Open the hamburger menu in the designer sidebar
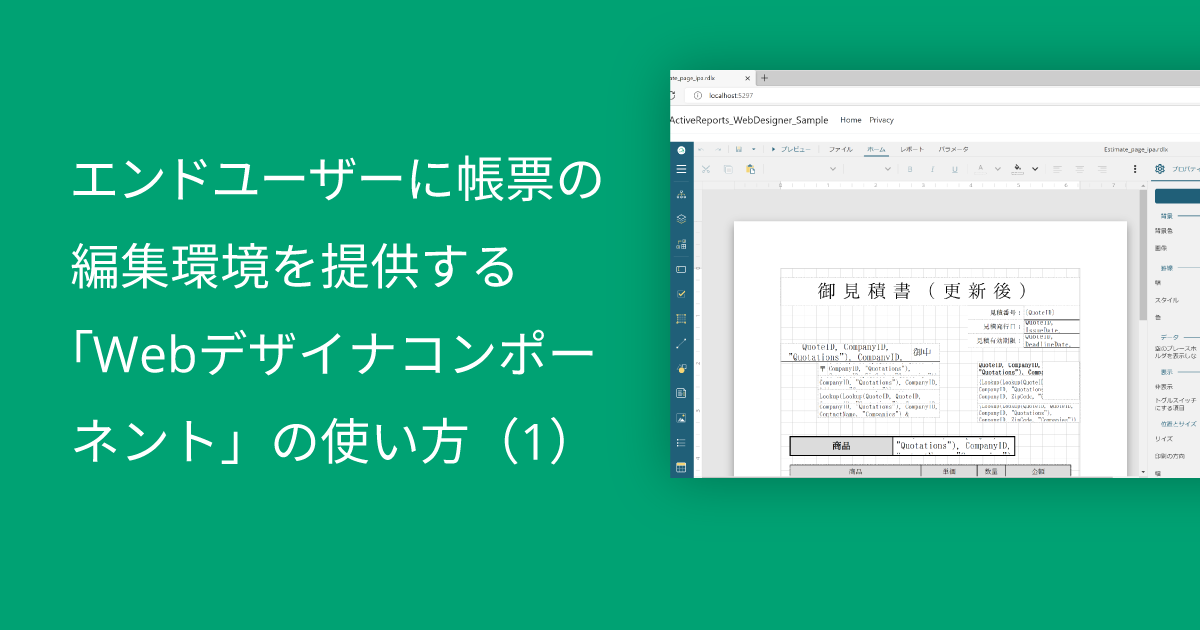 pos(682,168)
